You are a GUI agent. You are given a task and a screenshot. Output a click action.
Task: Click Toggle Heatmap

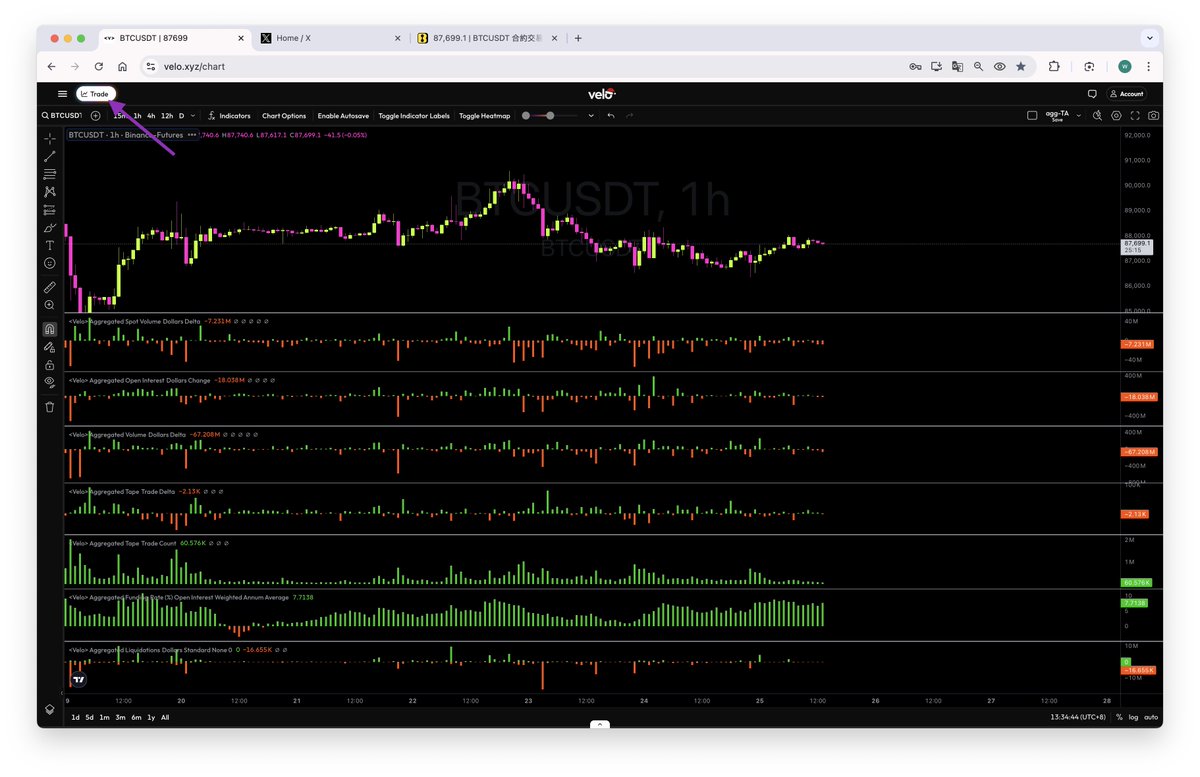click(484, 116)
